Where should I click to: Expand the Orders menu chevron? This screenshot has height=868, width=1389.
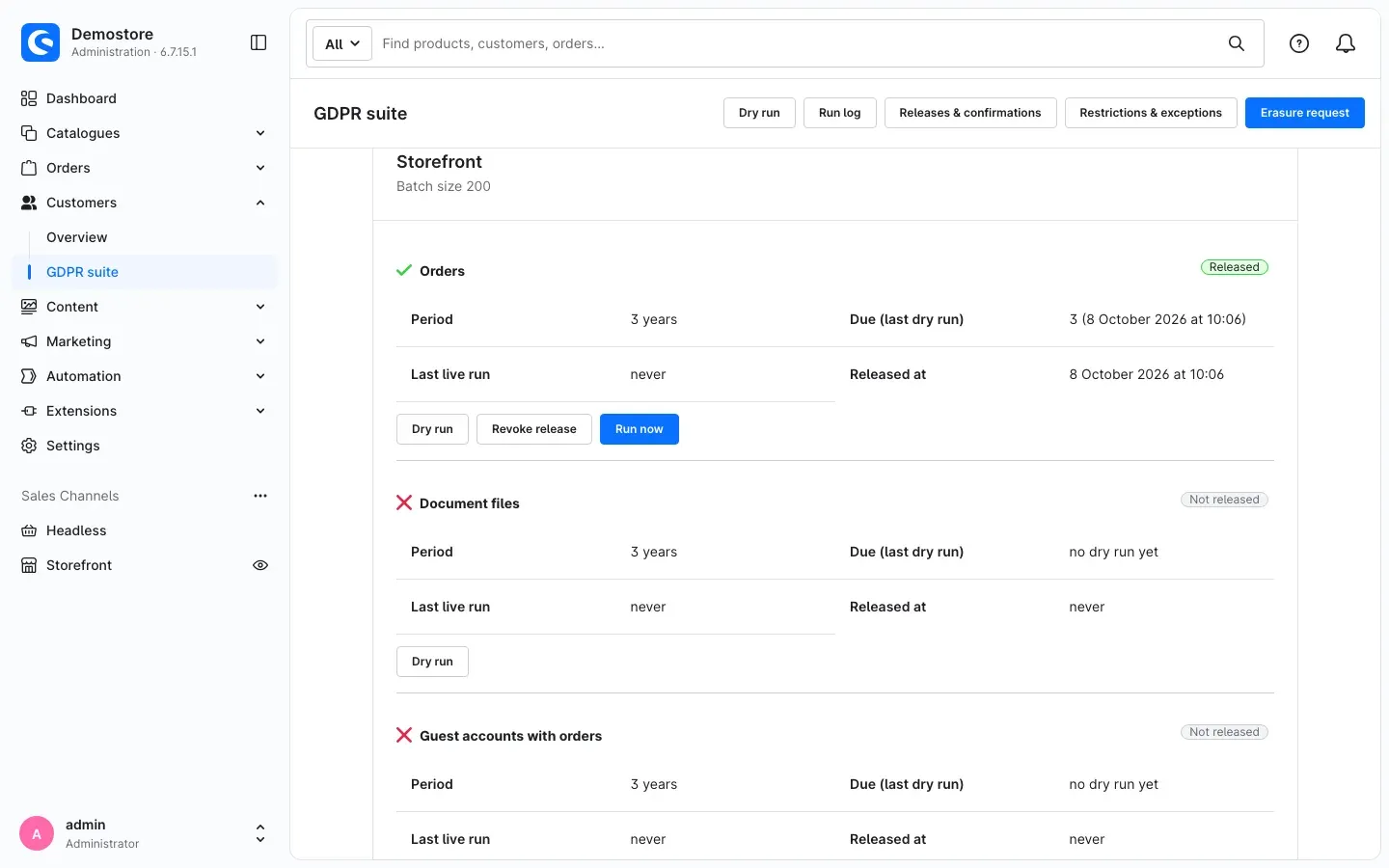(x=260, y=168)
